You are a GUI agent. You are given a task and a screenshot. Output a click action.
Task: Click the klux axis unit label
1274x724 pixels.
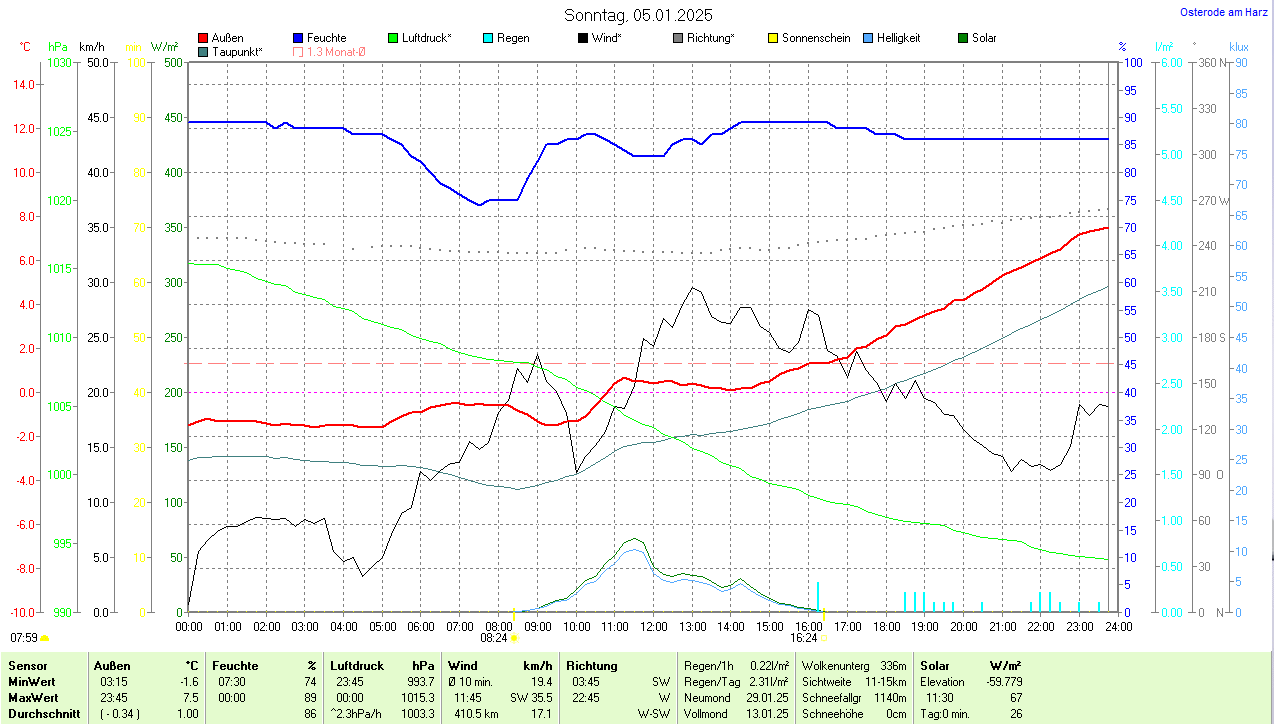click(x=1239, y=47)
